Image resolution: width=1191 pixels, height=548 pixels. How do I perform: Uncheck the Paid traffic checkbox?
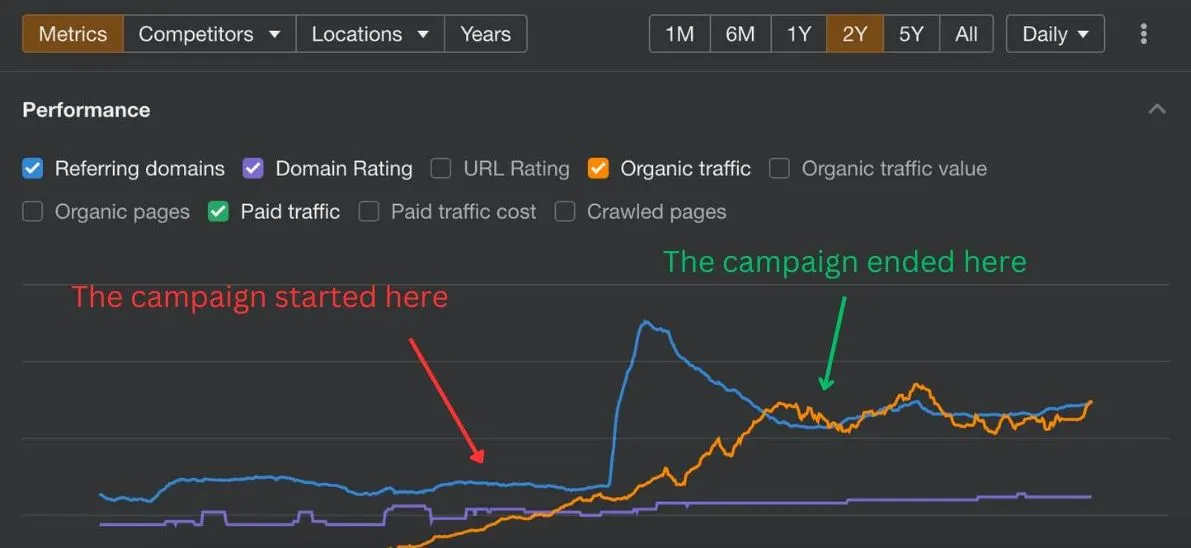coord(218,211)
